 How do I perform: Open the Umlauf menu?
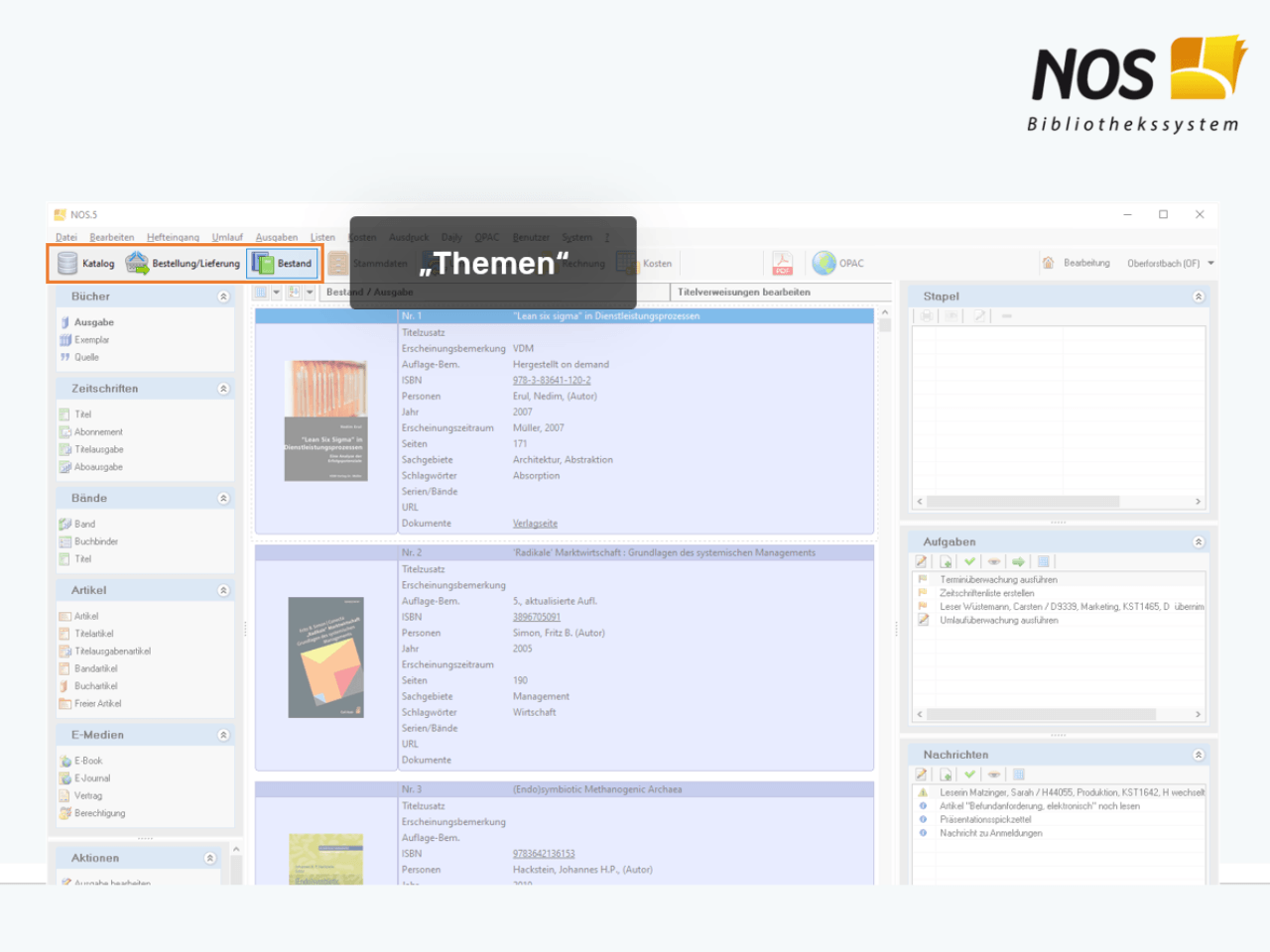click(227, 237)
